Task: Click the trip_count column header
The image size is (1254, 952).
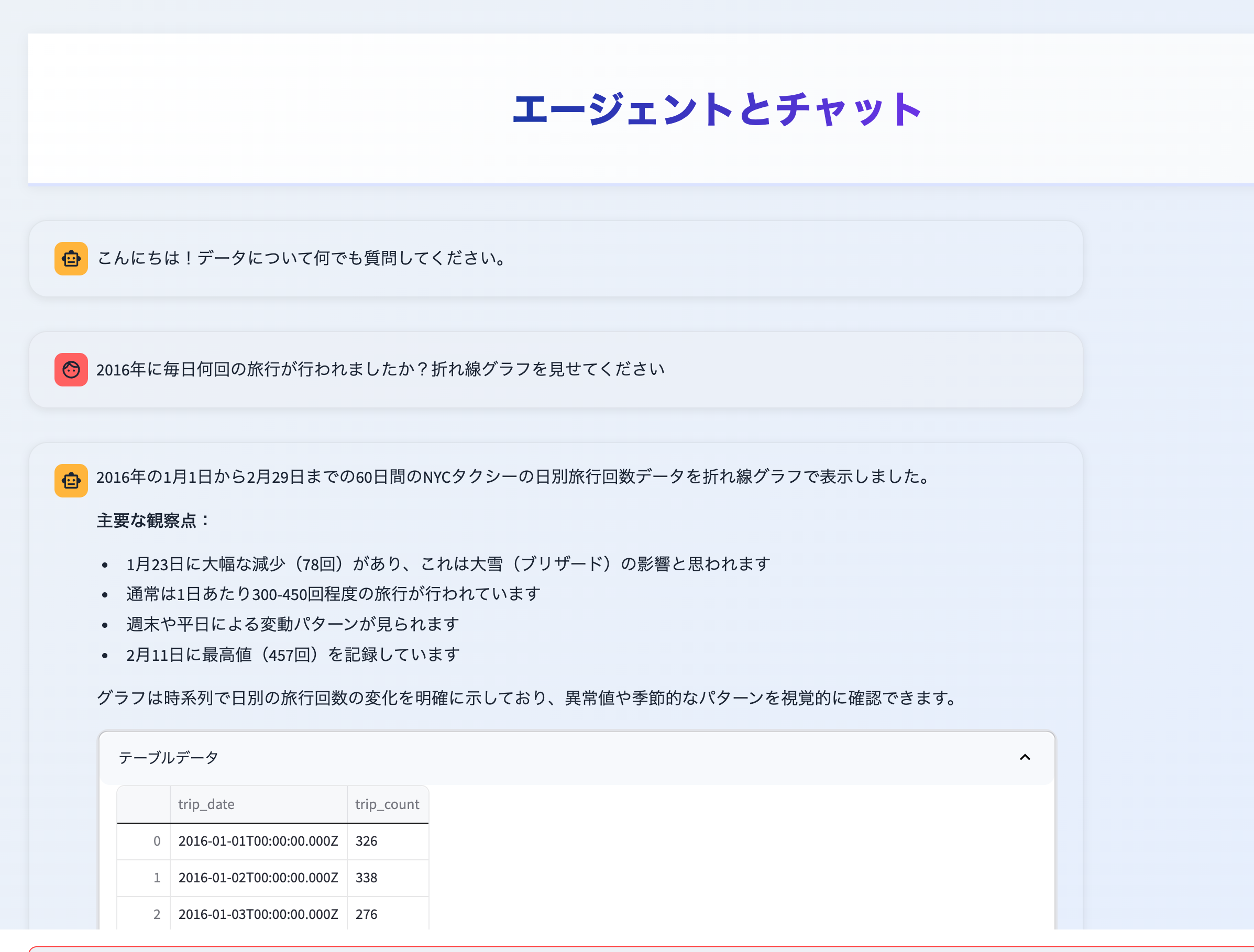Action: pos(387,804)
